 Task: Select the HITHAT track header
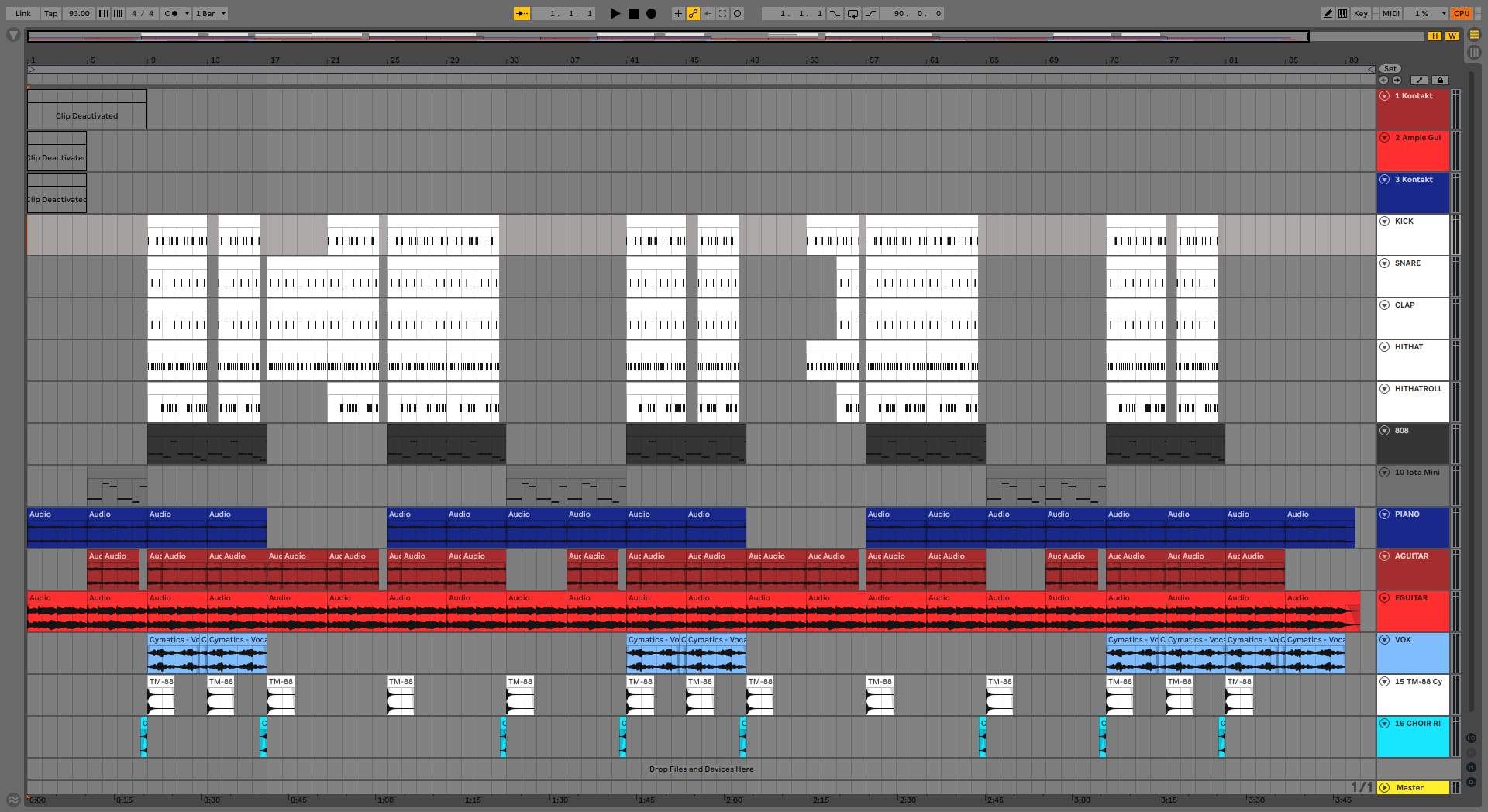[1413, 360]
